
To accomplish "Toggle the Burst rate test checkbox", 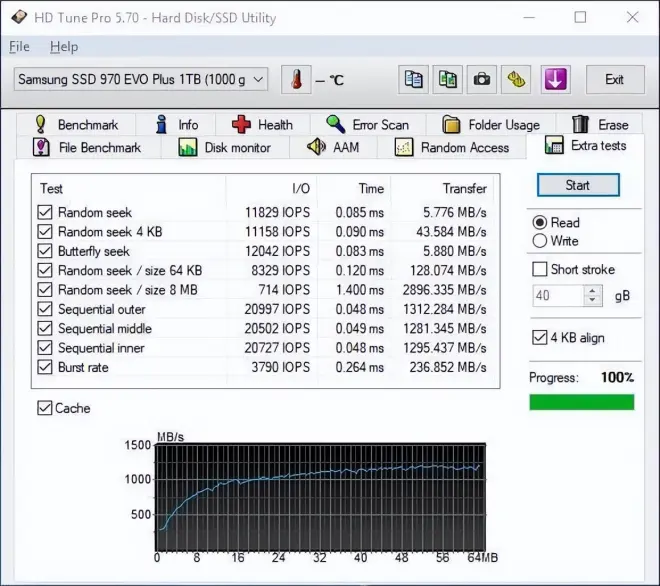I will click(x=45, y=368).
